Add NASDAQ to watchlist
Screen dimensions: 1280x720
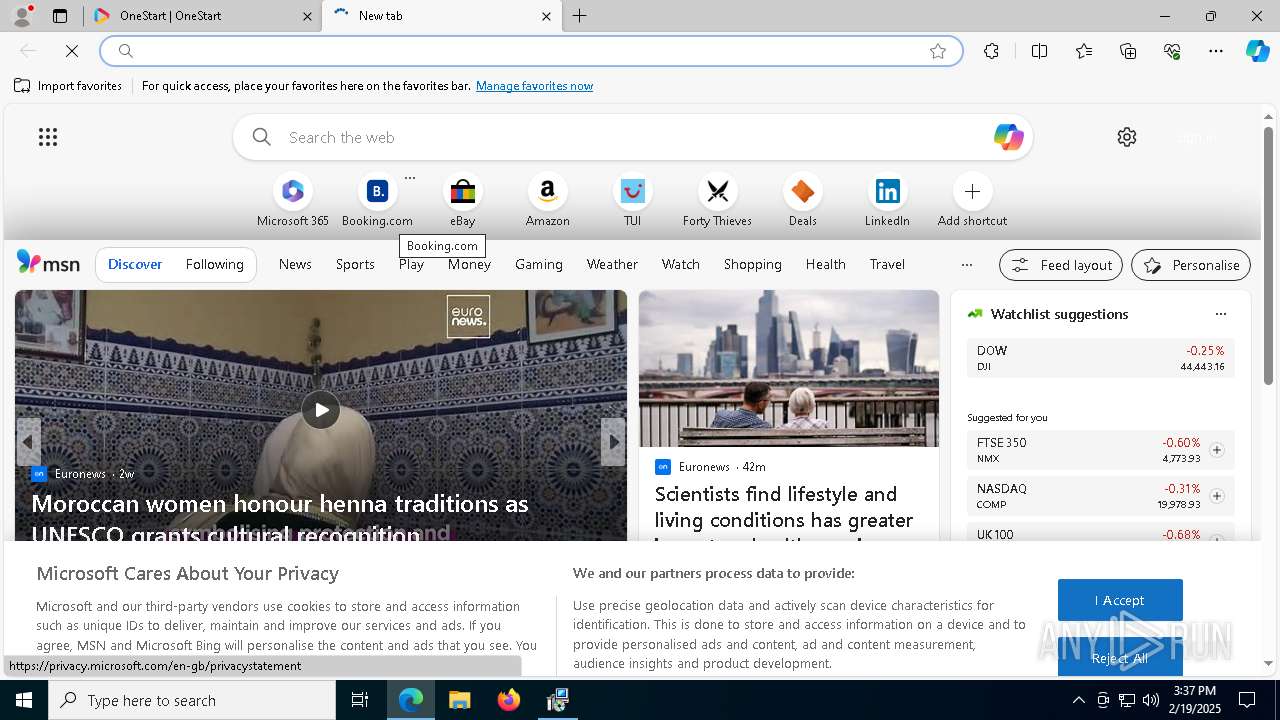[x=1216, y=496]
